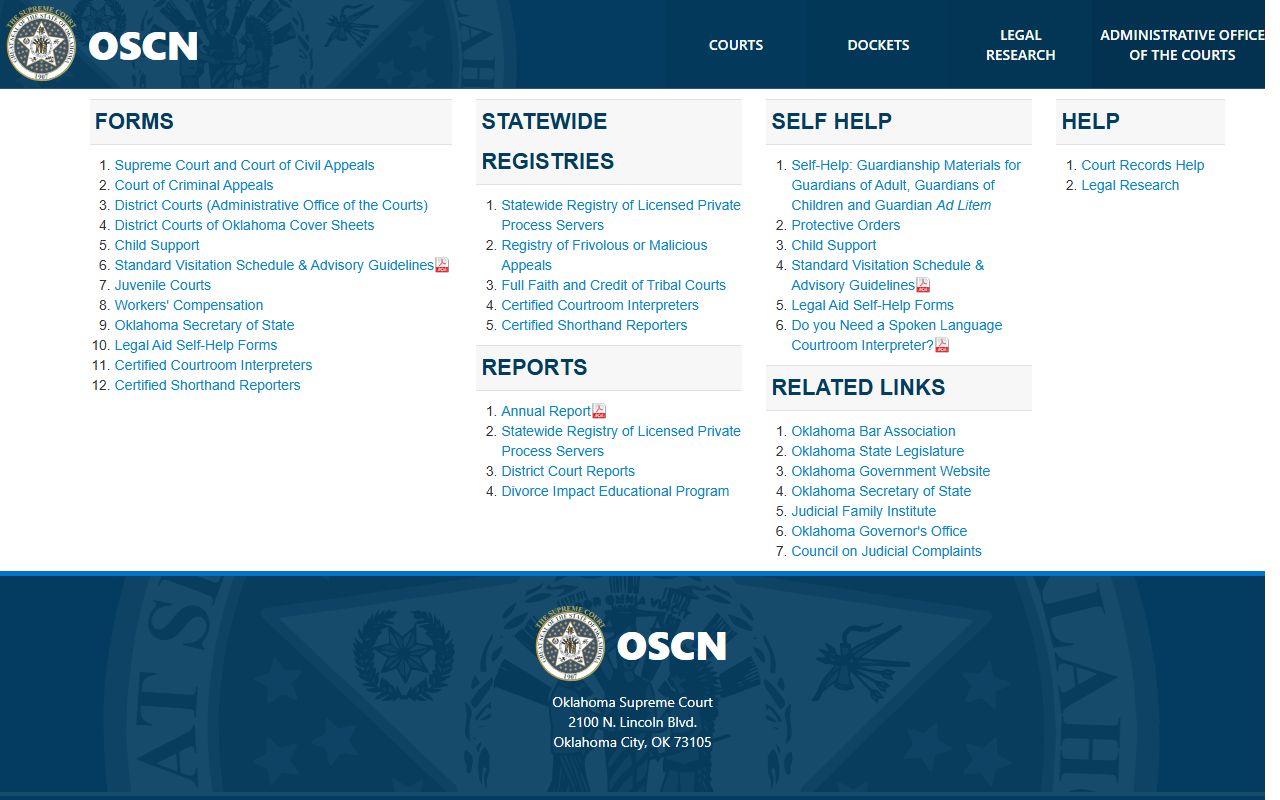
Task: Open Court Records Help link
Action: pyautogui.click(x=1142, y=165)
